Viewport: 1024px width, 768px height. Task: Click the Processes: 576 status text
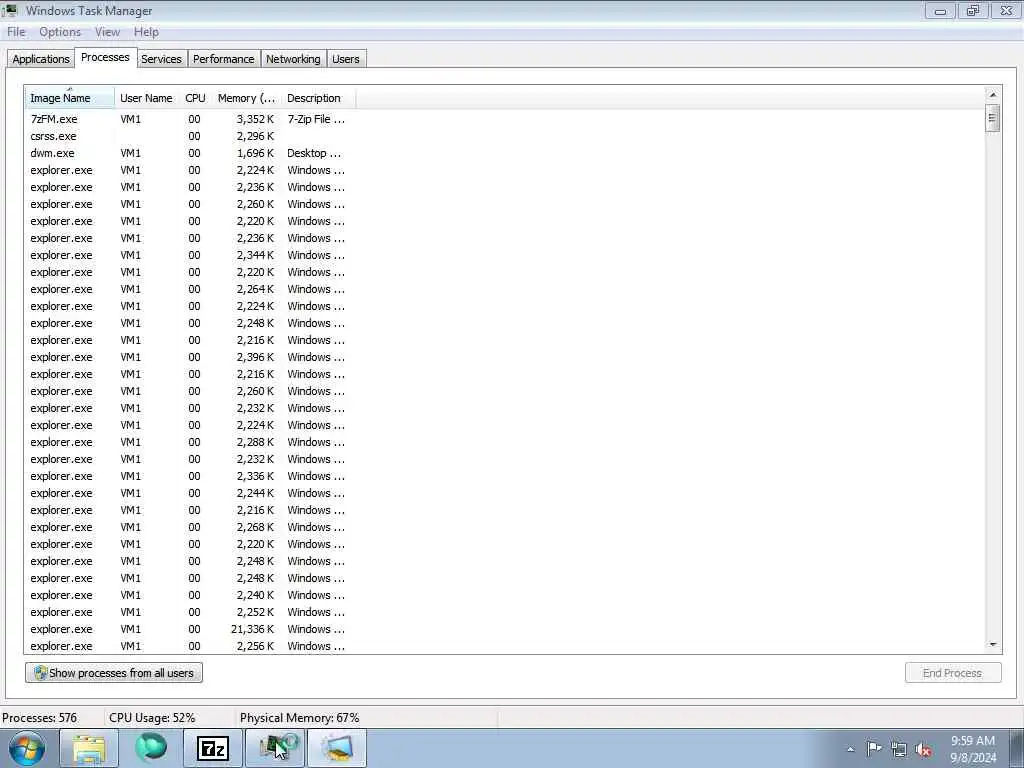coord(39,718)
